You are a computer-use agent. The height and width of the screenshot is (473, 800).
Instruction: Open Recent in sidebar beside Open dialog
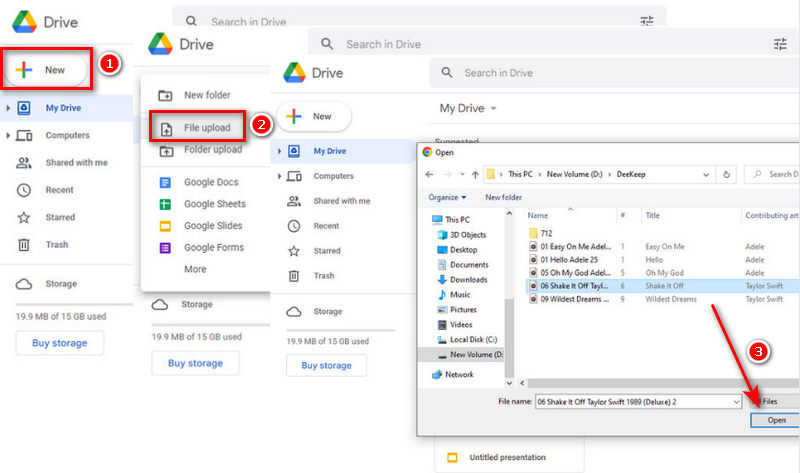tap(326, 226)
